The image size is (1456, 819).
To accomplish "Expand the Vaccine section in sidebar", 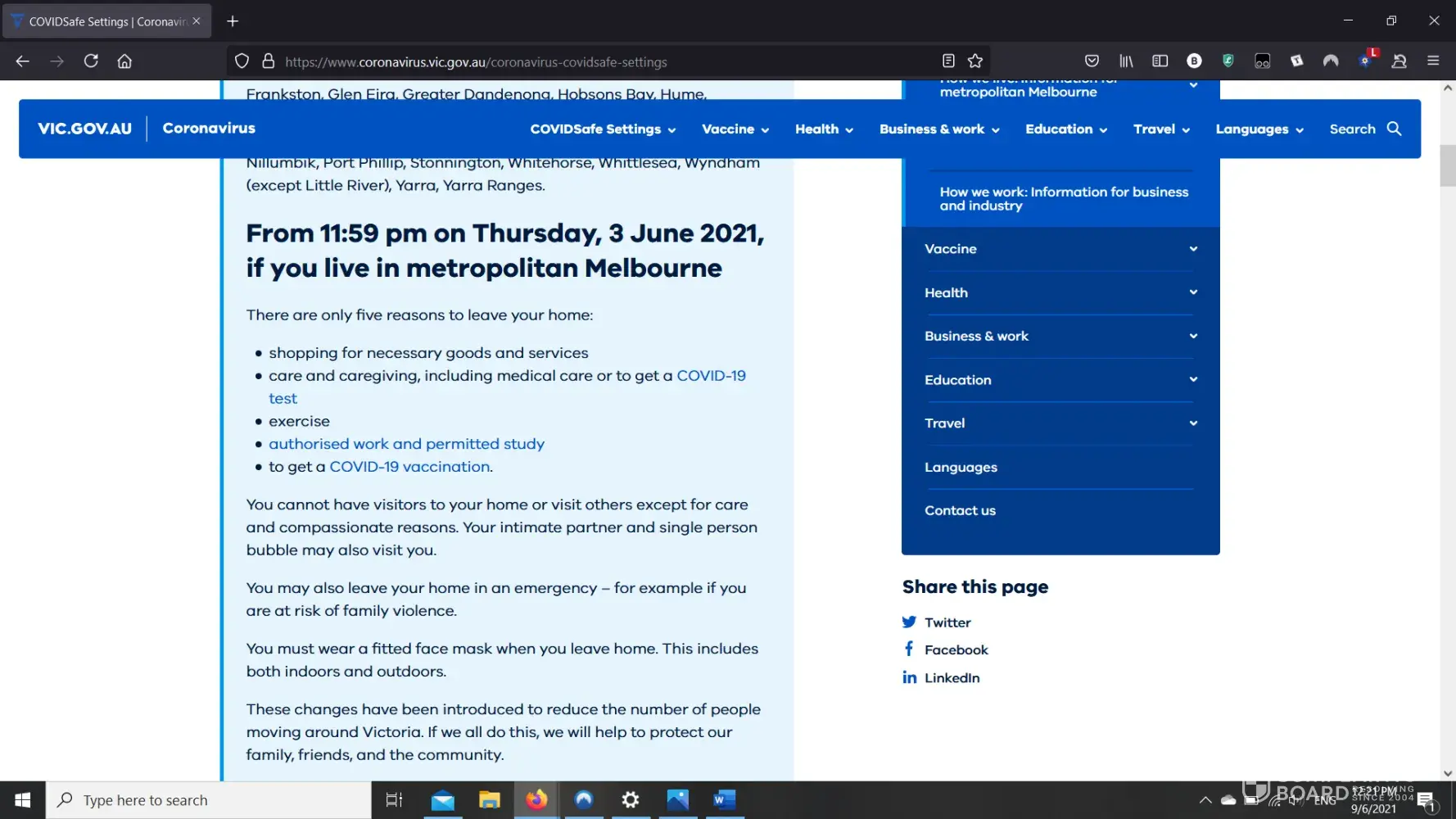I will (1192, 249).
